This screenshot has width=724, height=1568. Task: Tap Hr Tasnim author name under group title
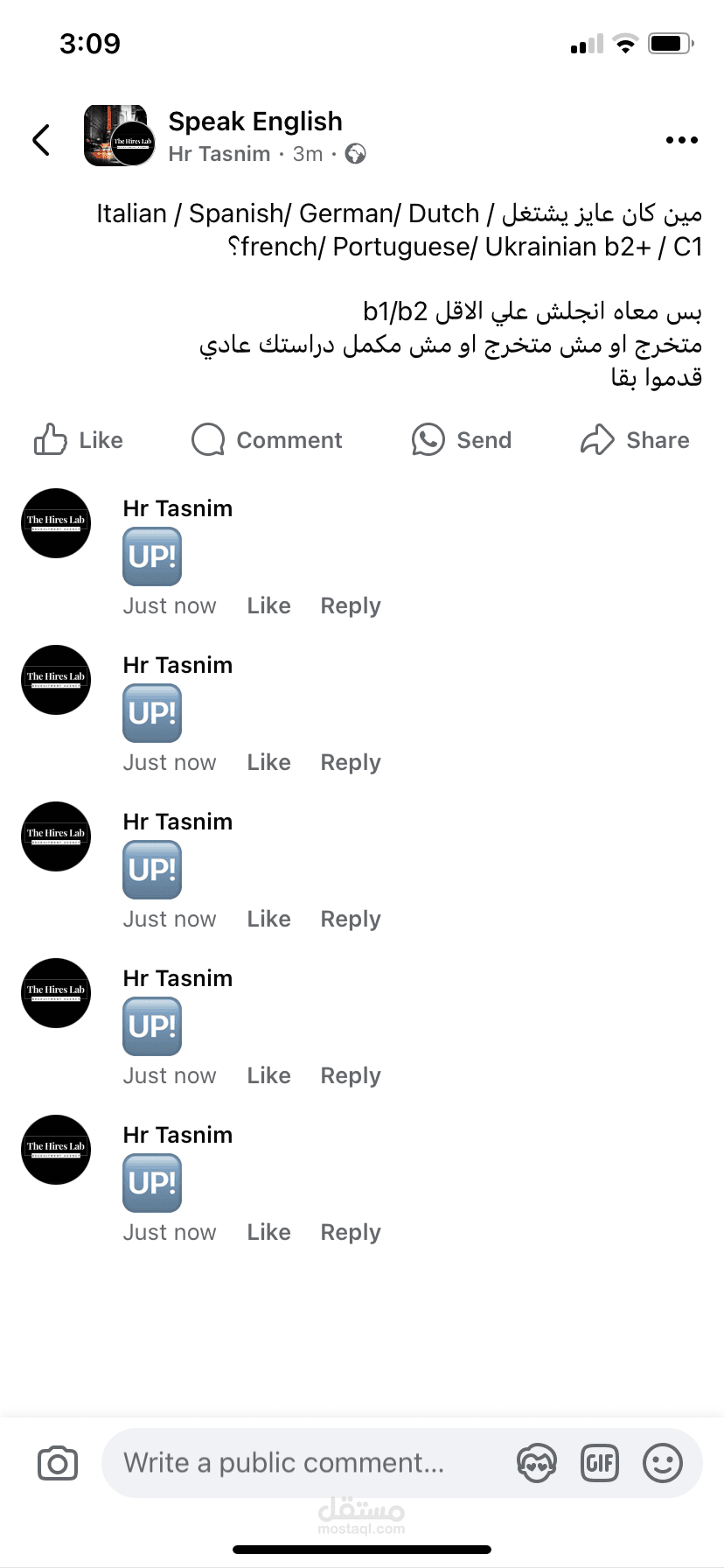click(219, 154)
